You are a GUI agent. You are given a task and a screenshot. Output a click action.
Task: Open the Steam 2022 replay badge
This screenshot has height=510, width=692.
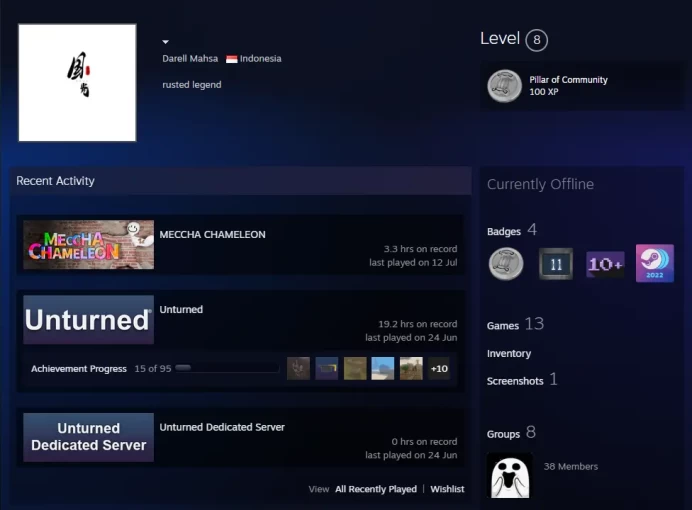[x=654, y=263]
